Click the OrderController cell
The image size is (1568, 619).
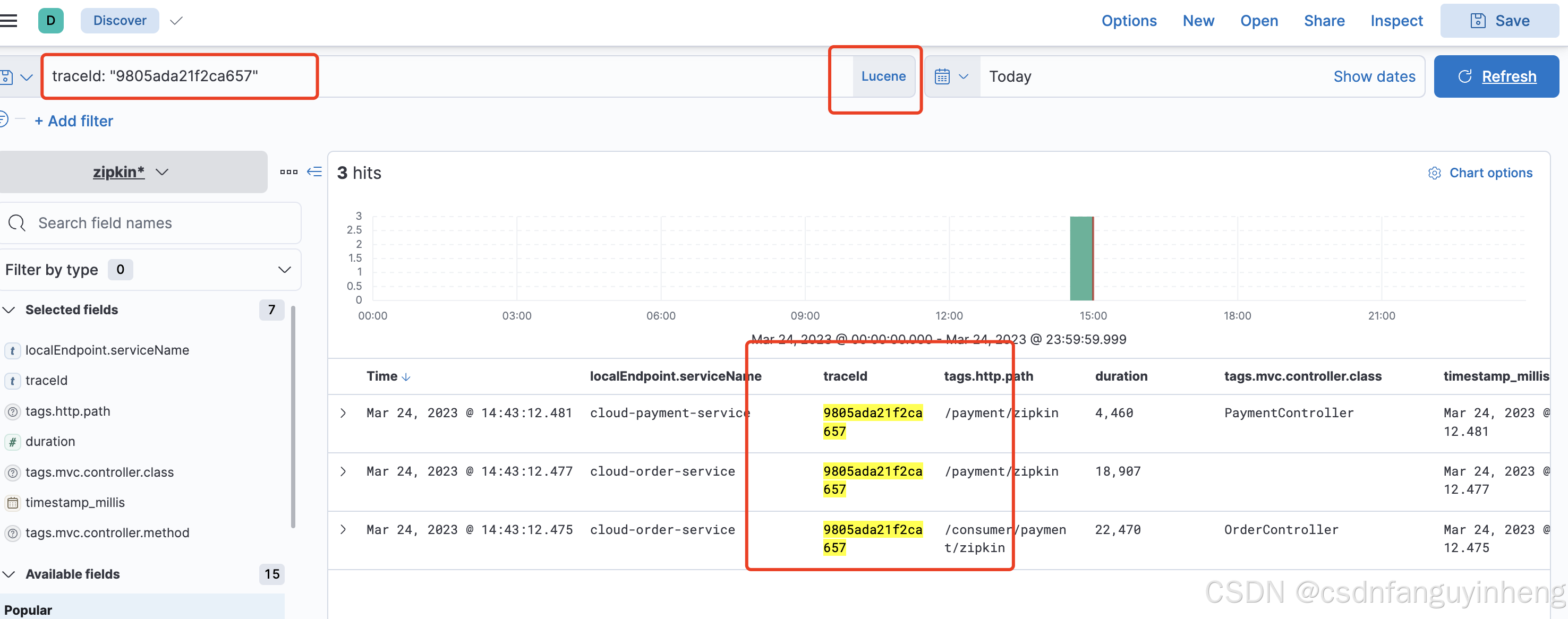point(1281,529)
